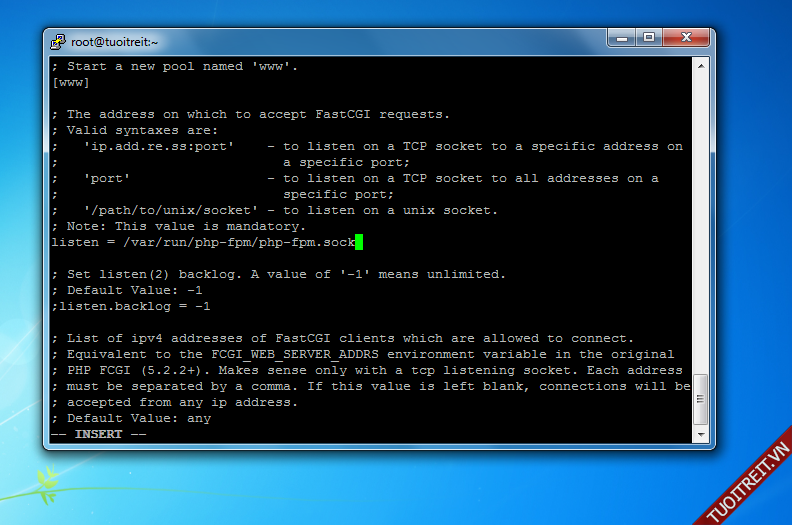Screen dimensions: 792x525
Task: Click '; Set listen(2) backlog' comment line
Action: pos(279,274)
